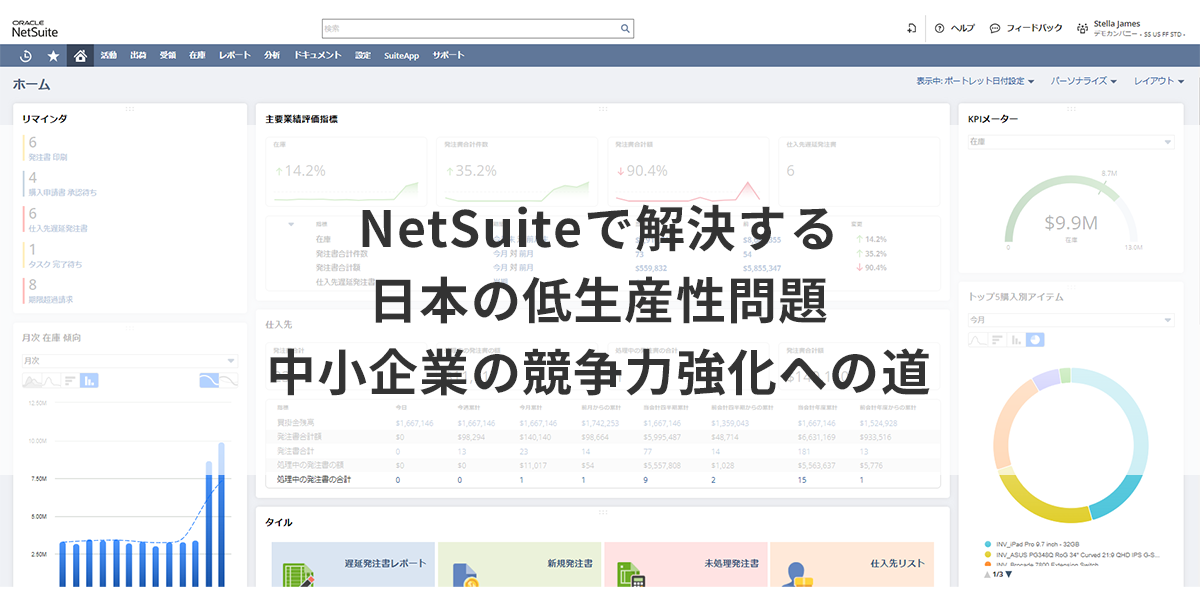This screenshot has width=1200, height=600.
Task: Click the 未処理発注書 tile icon
Action: tap(632, 575)
